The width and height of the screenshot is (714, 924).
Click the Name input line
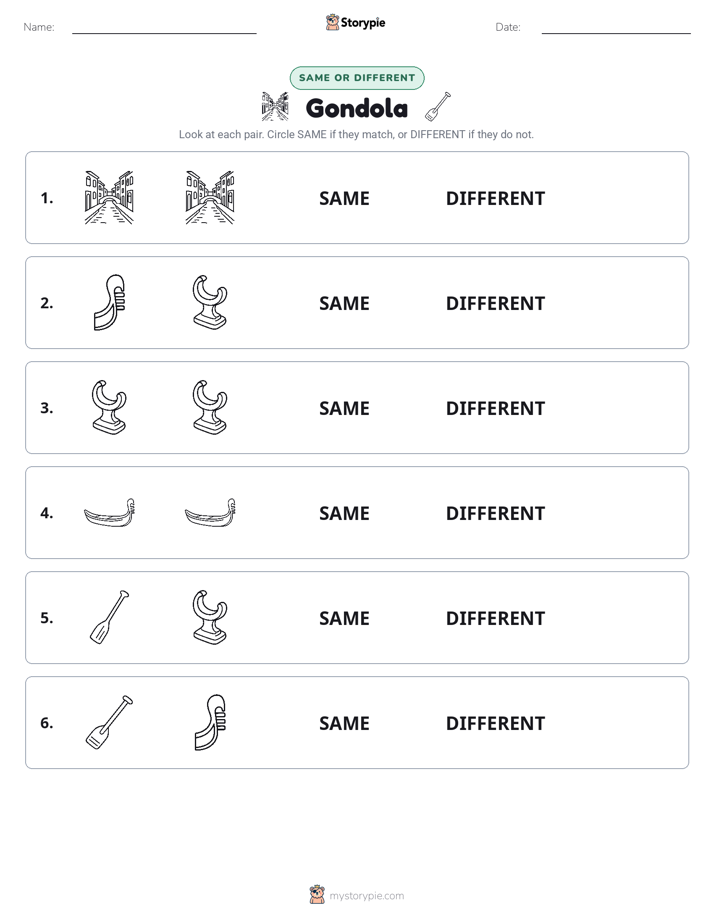pyautogui.click(x=164, y=27)
